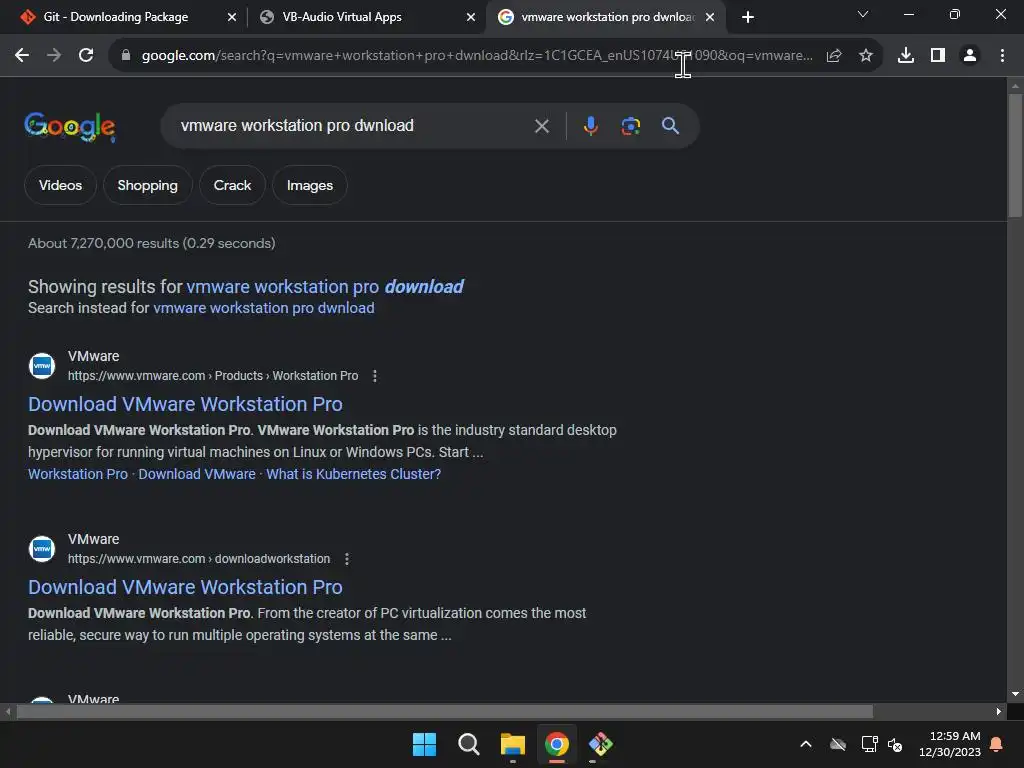Viewport: 1024px width, 768px height.
Task: Search instead for vmware workstation pro dwnload
Action: [264, 308]
